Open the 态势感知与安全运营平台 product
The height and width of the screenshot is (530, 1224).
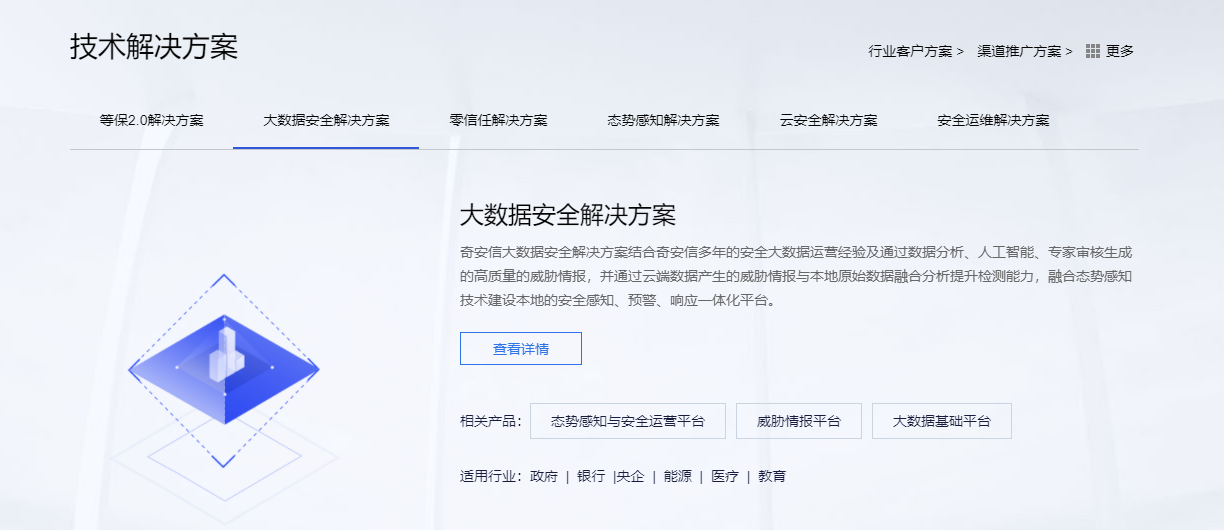628,421
